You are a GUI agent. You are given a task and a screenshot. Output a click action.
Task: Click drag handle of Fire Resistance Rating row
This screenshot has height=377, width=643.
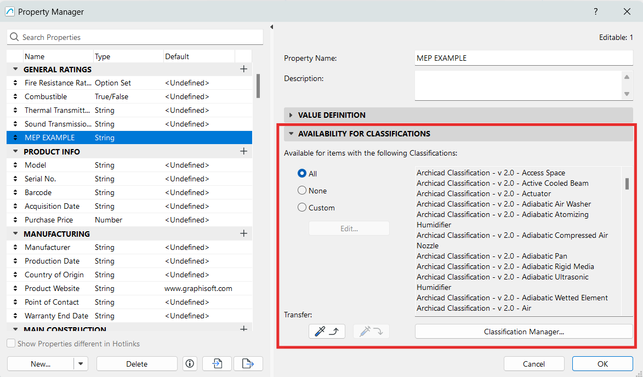click(15, 83)
